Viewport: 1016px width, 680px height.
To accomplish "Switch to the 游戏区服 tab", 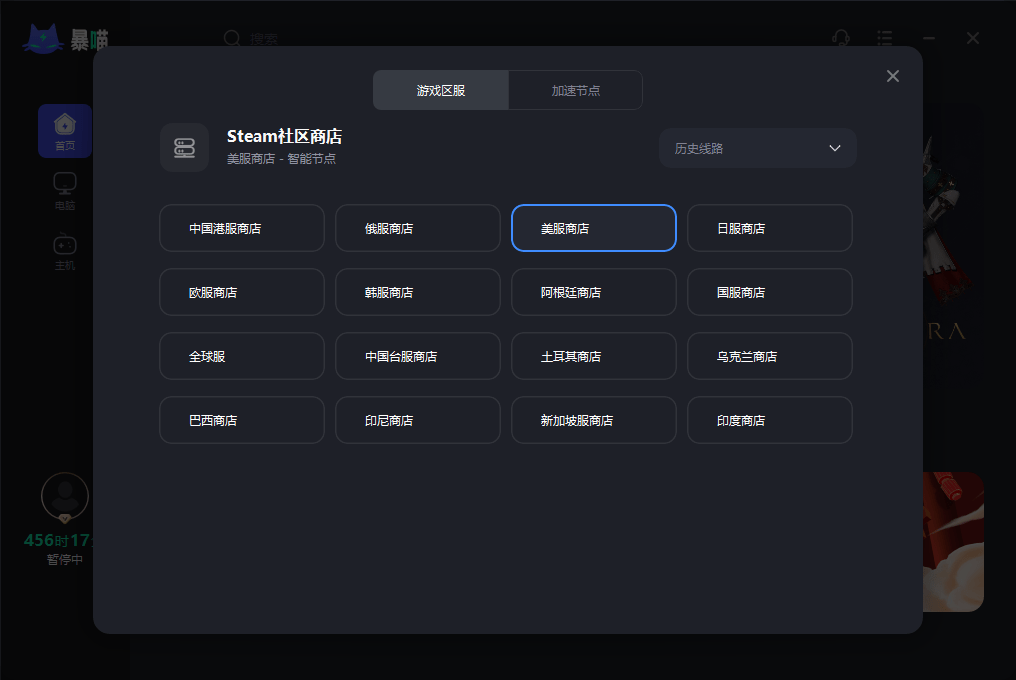I will coord(440,89).
